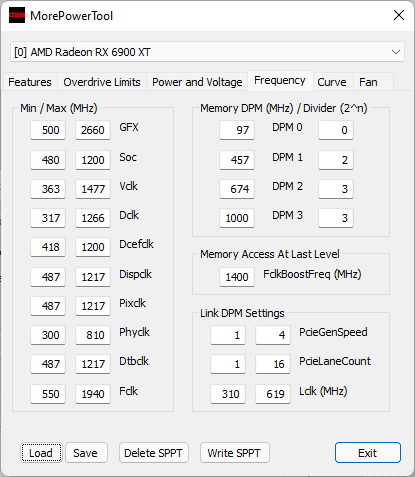
Task: Click the Dclk minimum field 317
Action: (x=48, y=218)
